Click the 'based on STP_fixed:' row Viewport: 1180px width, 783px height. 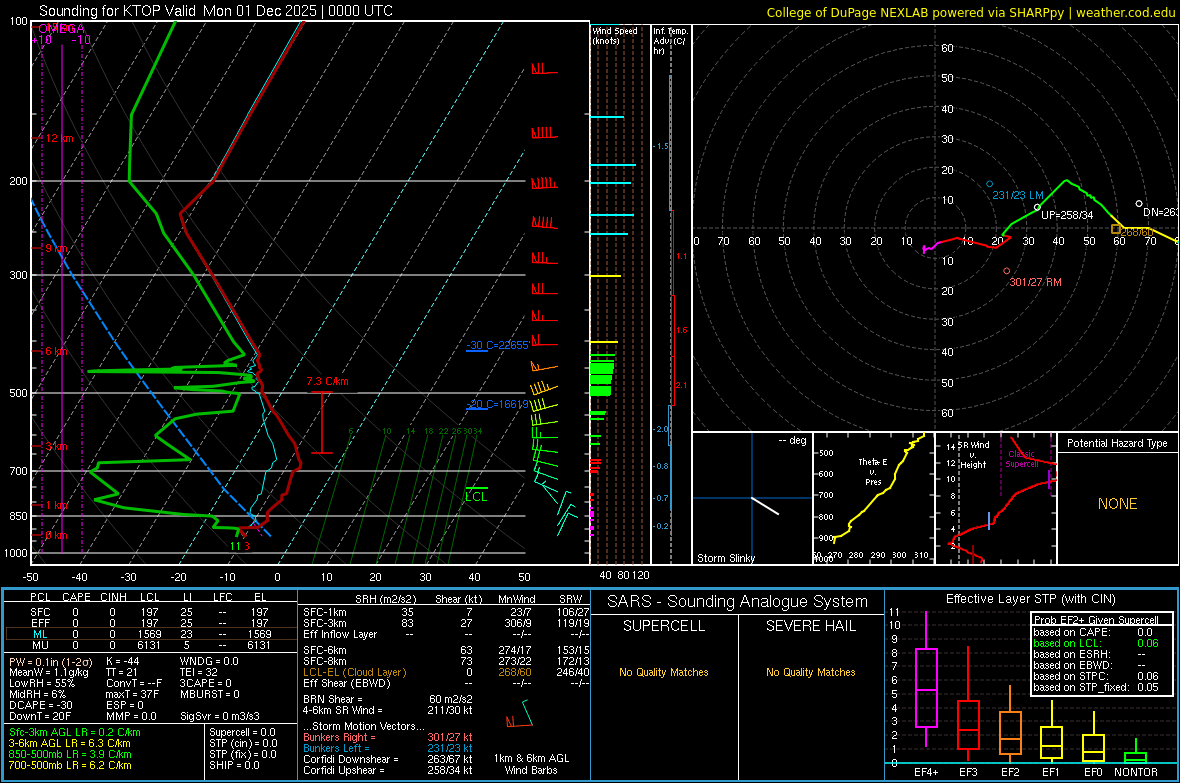click(1096, 687)
